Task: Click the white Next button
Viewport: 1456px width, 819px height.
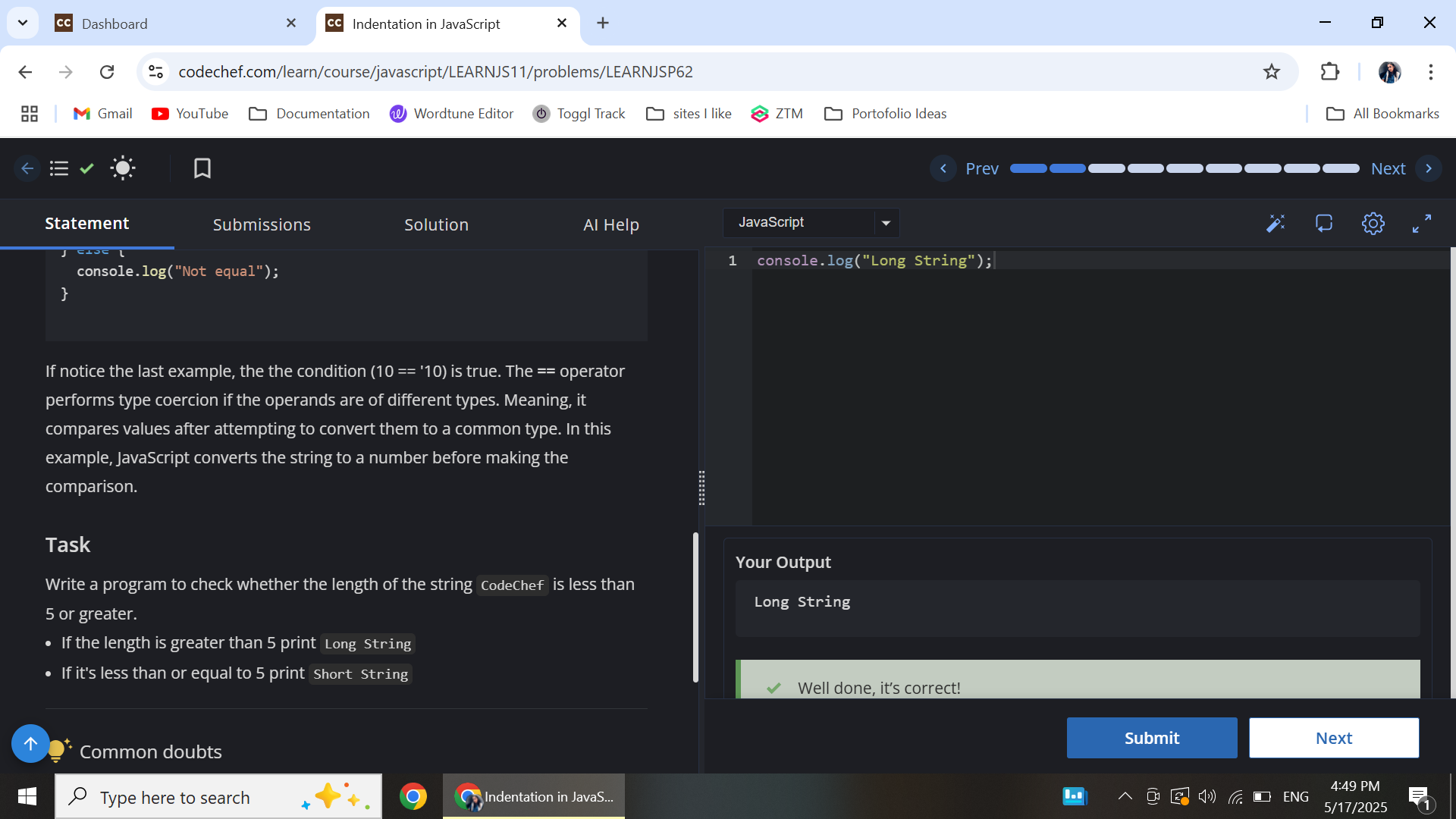Action: point(1333,738)
